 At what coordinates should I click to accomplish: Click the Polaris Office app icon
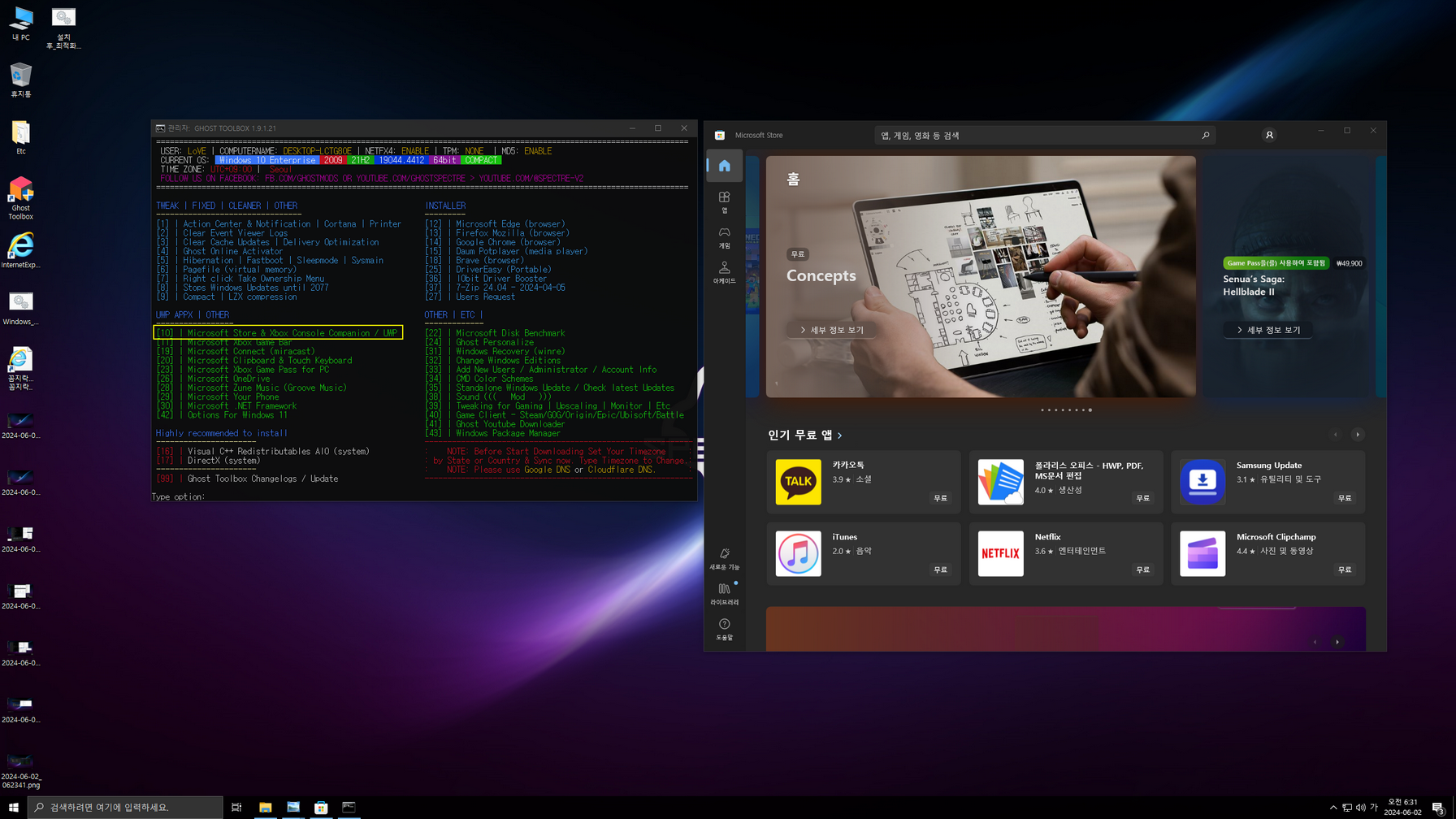pos(1000,482)
